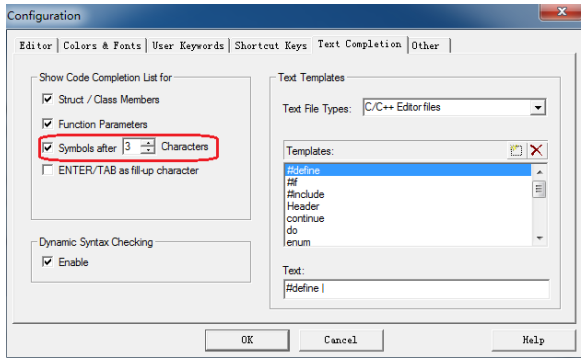Image resolution: width=585 pixels, height=363 pixels.
Task: Delete template with red X icon
Action: click(536, 150)
